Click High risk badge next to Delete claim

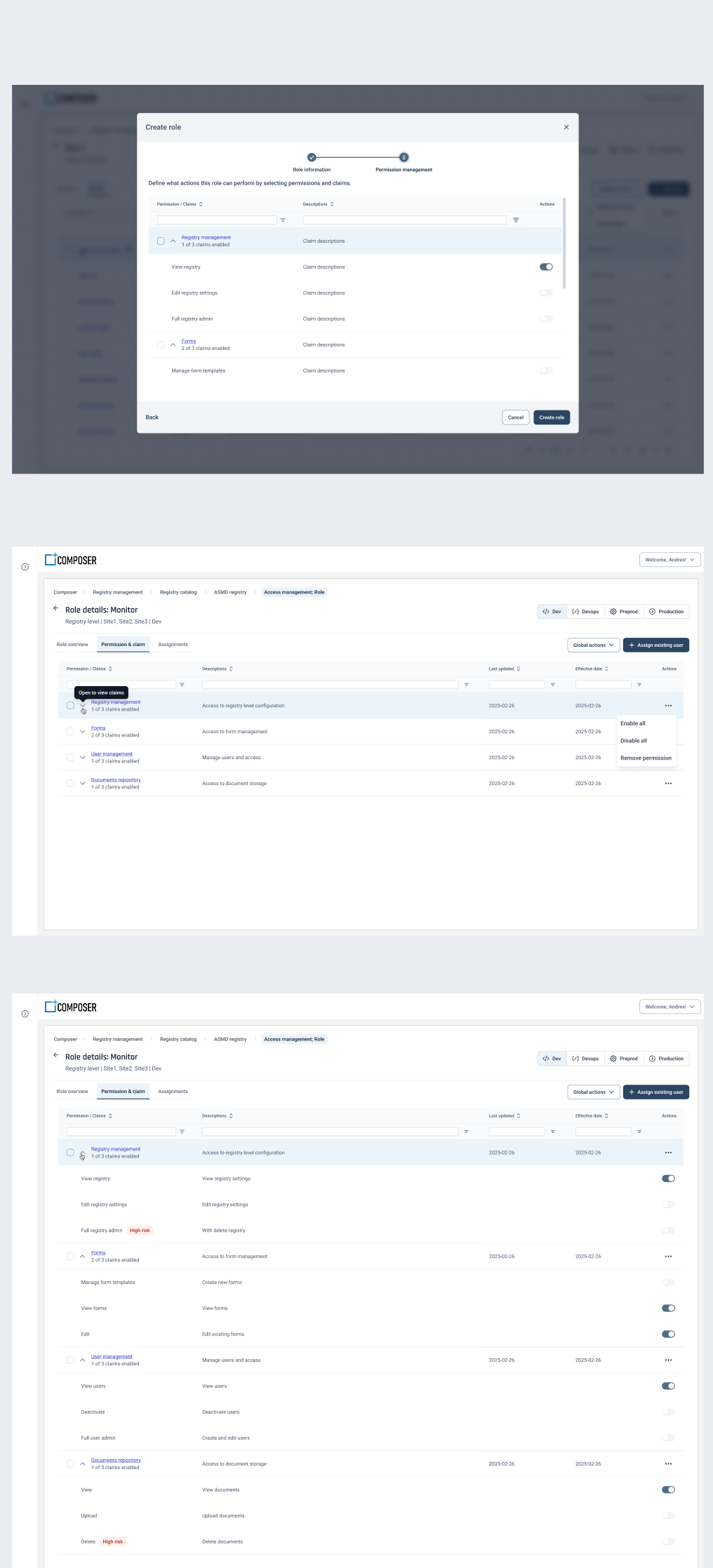click(x=113, y=1542)
